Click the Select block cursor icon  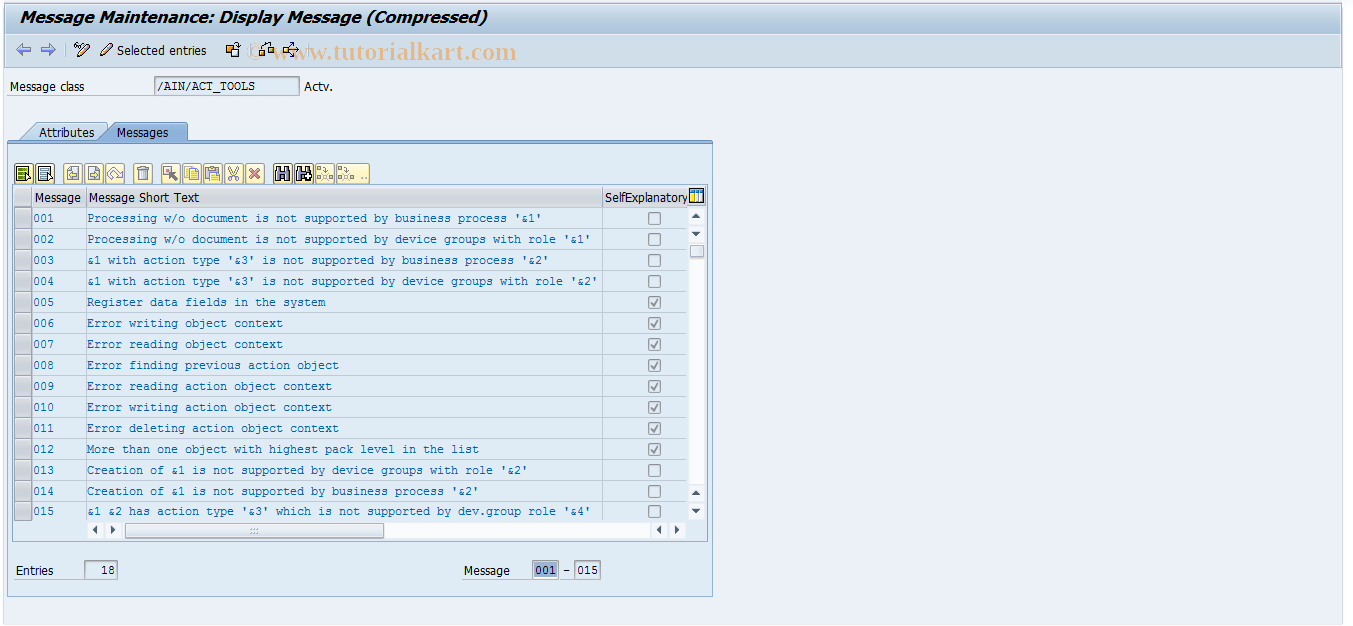tap(171, 174)
